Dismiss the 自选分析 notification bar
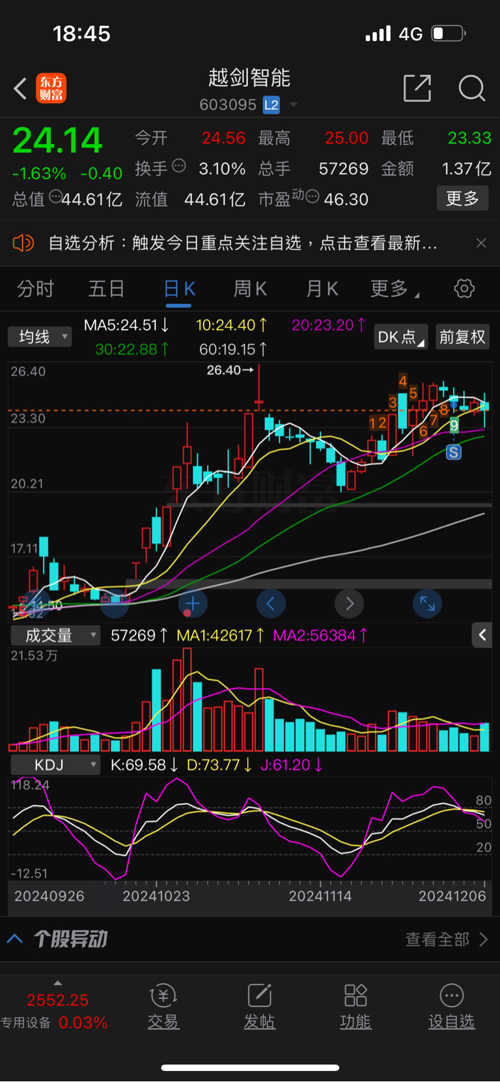The image size is (500, 1082). pos(481,243)
